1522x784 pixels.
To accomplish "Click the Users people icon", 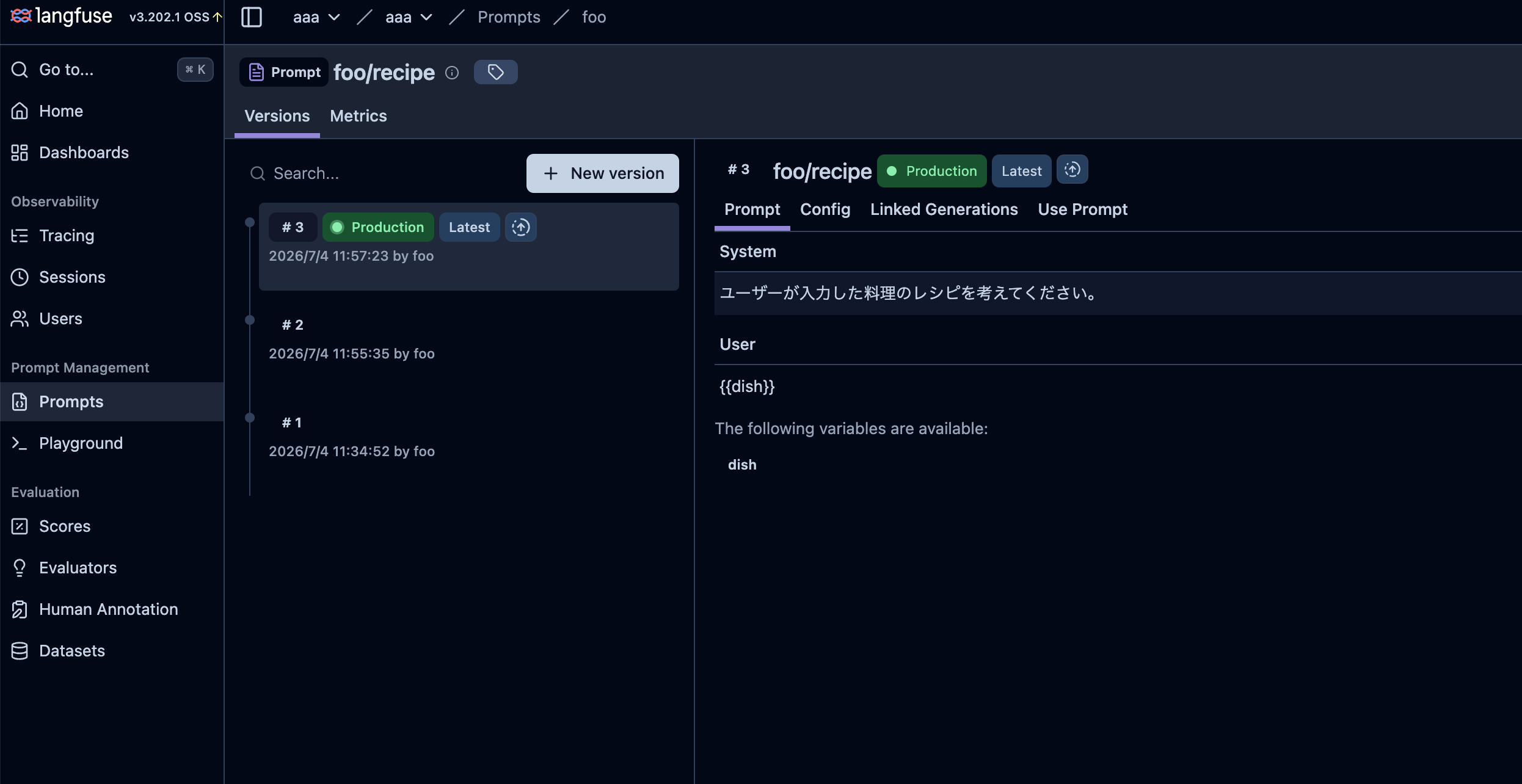I will click(x=20, y=319).
